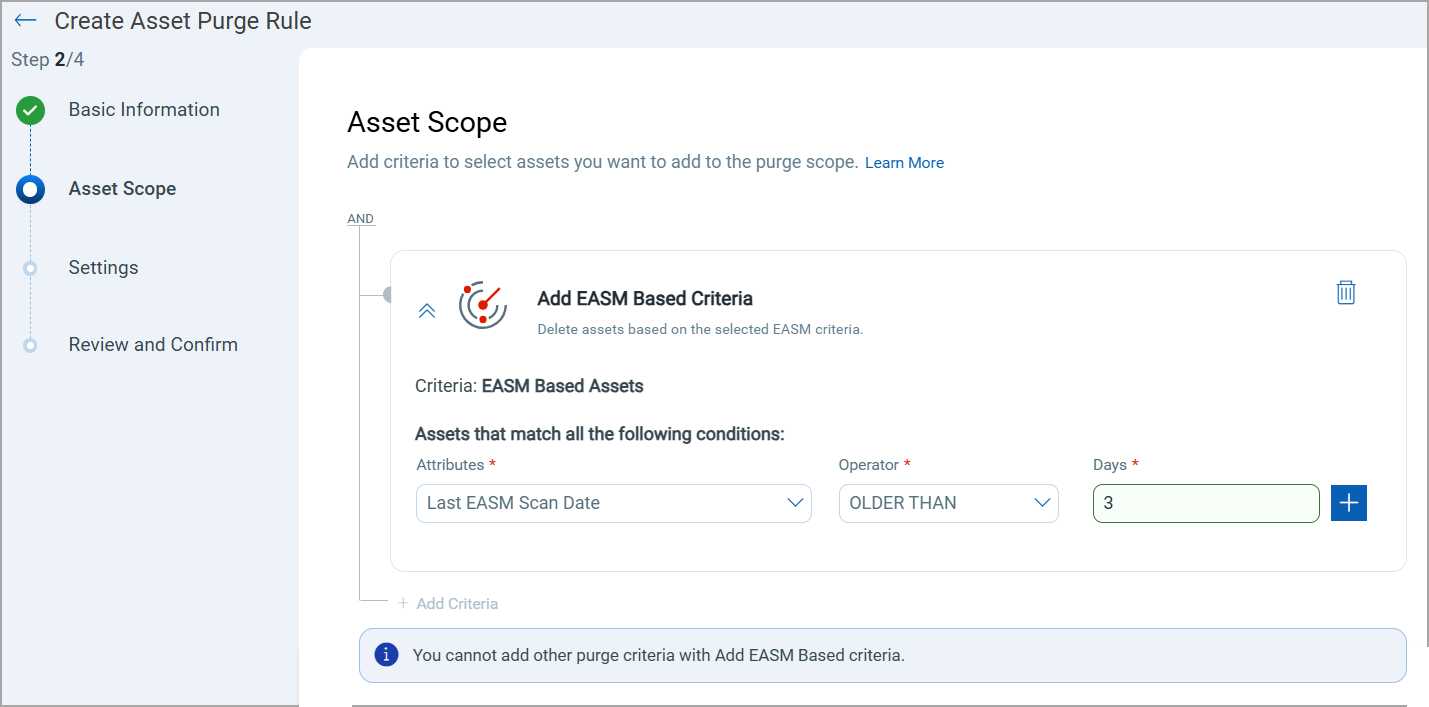The width and height of the screenshot is (1429, 707).
Task: Click 'Delete assets based on the selected EASM criteria' text
Action: pos(700,329)
